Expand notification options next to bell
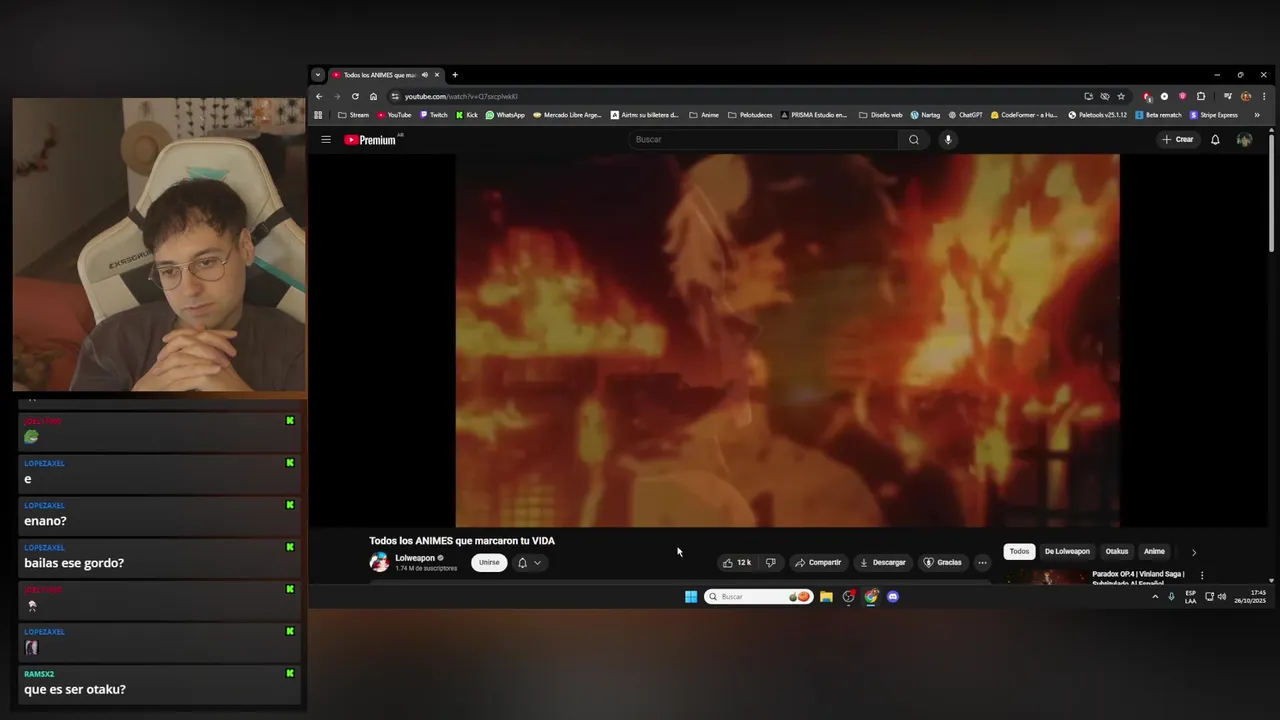 (x=537, y=563)
